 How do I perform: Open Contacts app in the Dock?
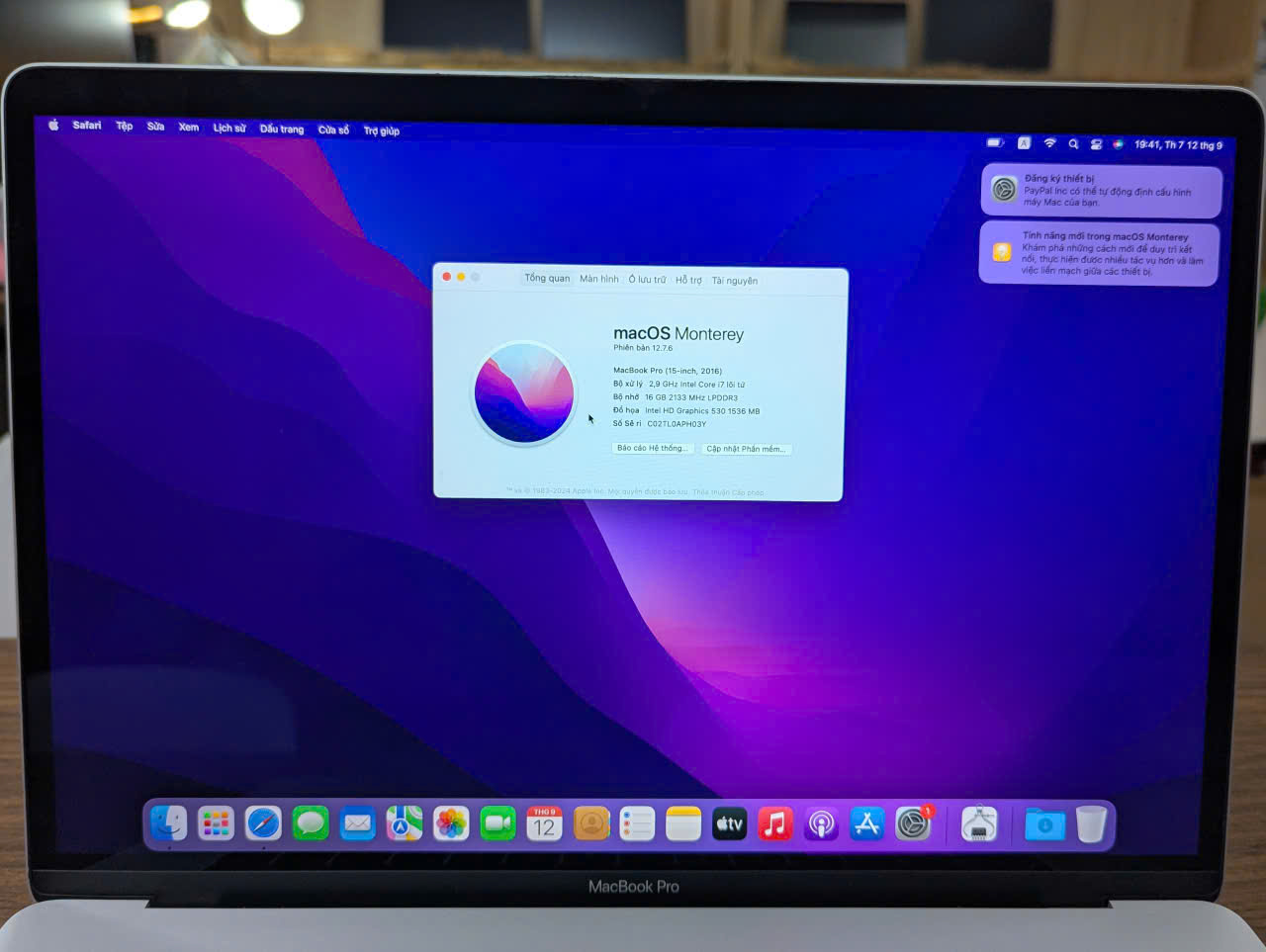(x=591, y=822)
